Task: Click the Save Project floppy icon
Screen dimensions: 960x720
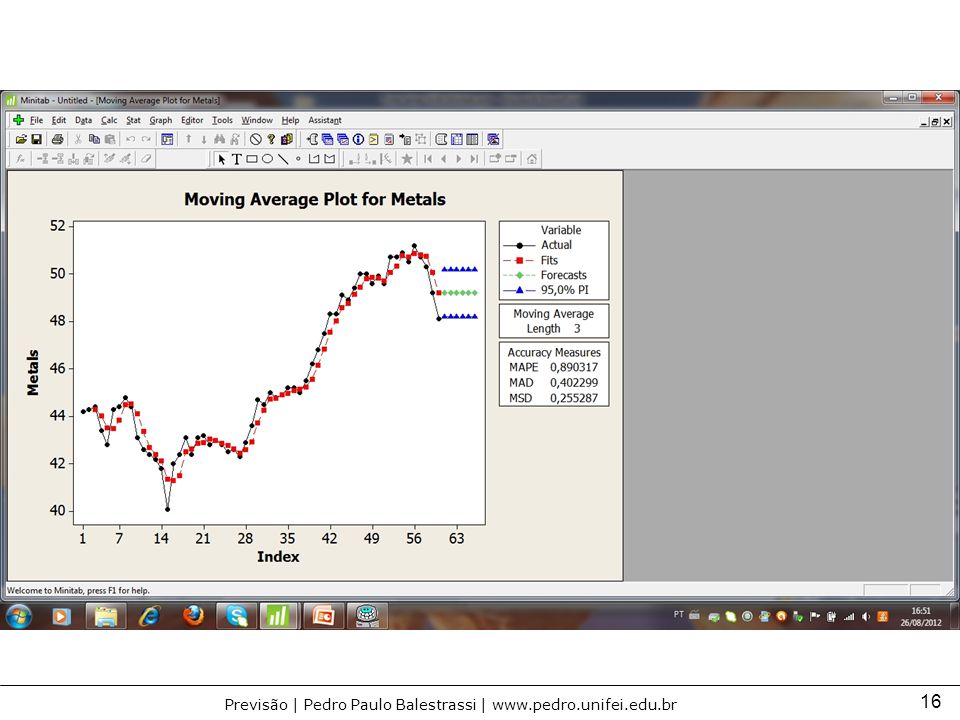Action: pyautogui.click(x=36, y=140)
